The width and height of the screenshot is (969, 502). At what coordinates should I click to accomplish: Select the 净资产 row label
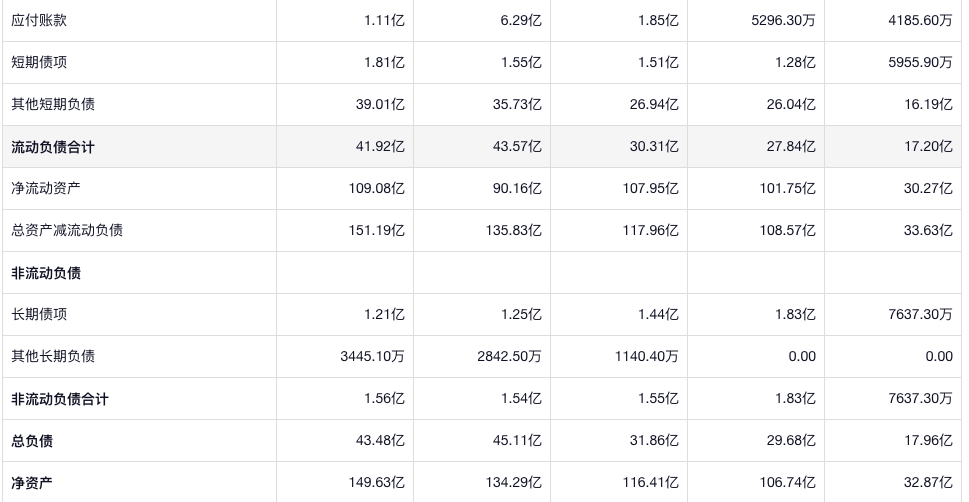(32, 483)
